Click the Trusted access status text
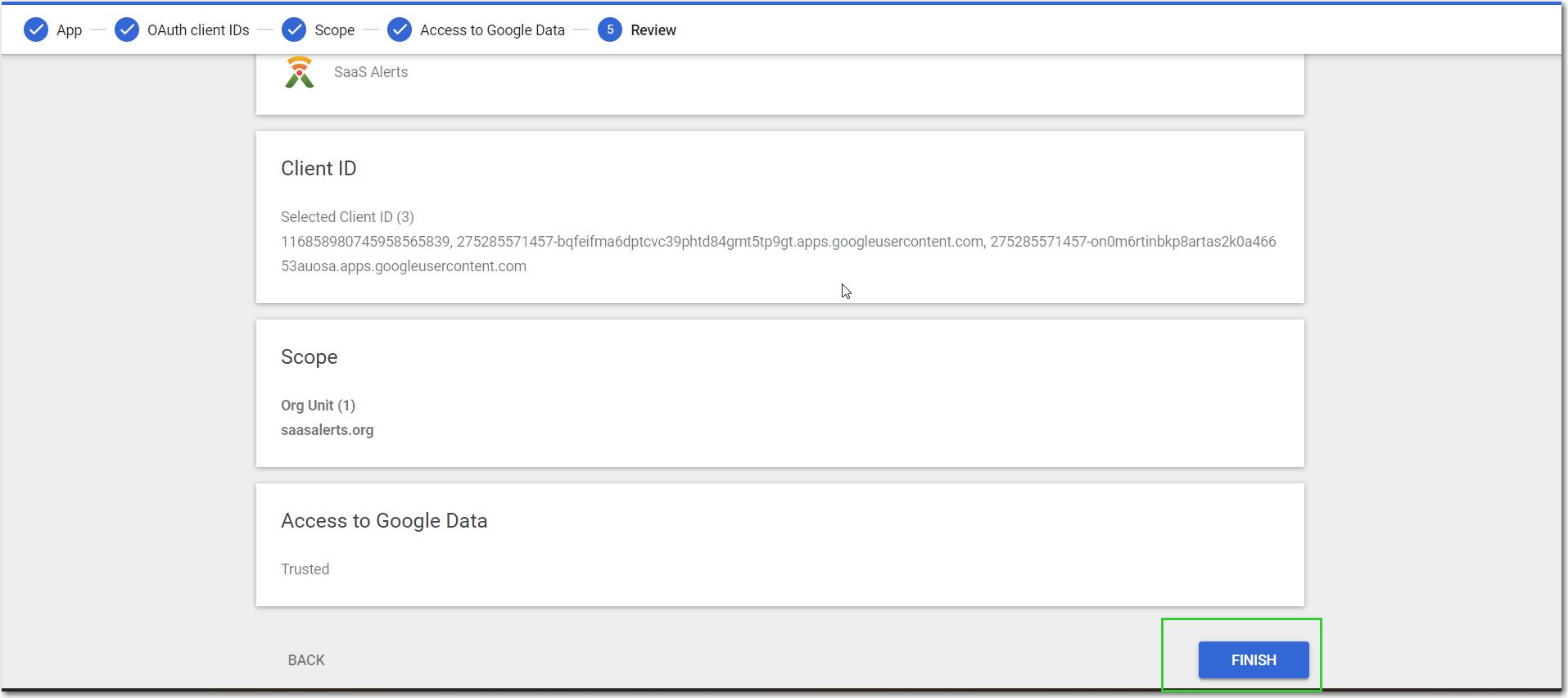 pyautogui.click(x=305, y=569)
